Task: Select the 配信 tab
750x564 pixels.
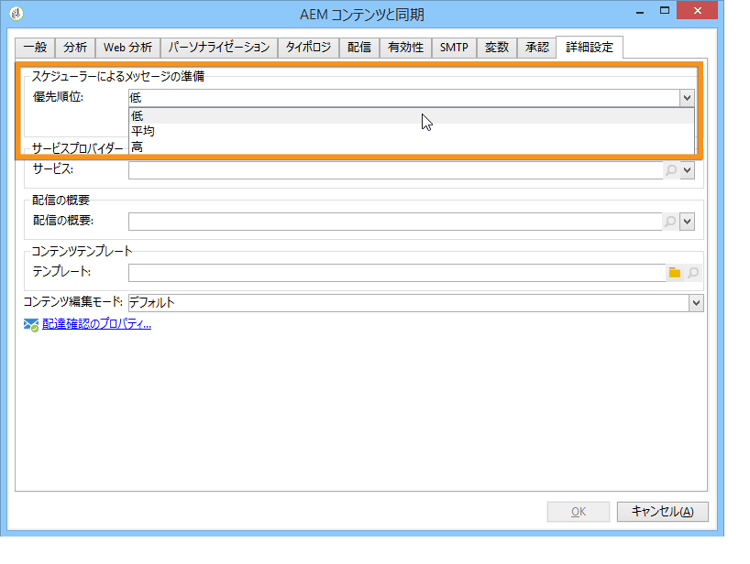Action: (x=359, y=47)
